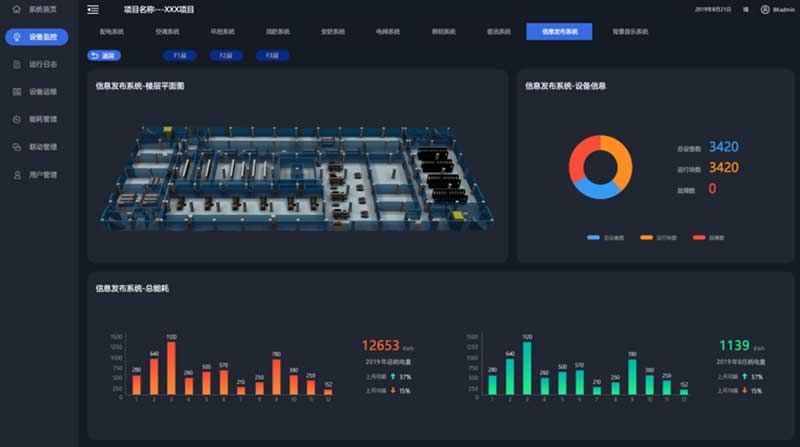Click the 联动管理 sidebar icon
Viewport: 800px width, 447px height.
[x=17, y=147]
